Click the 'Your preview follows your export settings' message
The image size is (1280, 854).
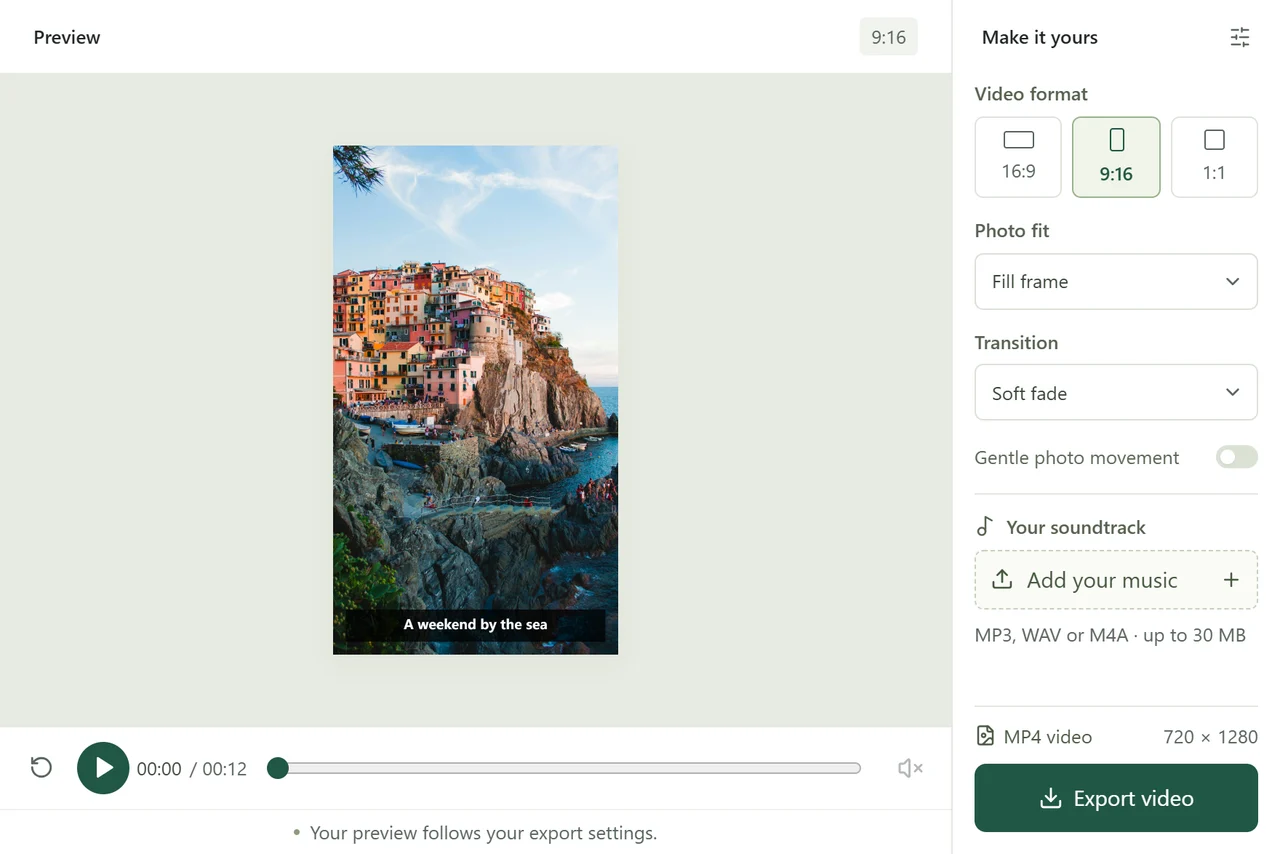coord(483,833)
